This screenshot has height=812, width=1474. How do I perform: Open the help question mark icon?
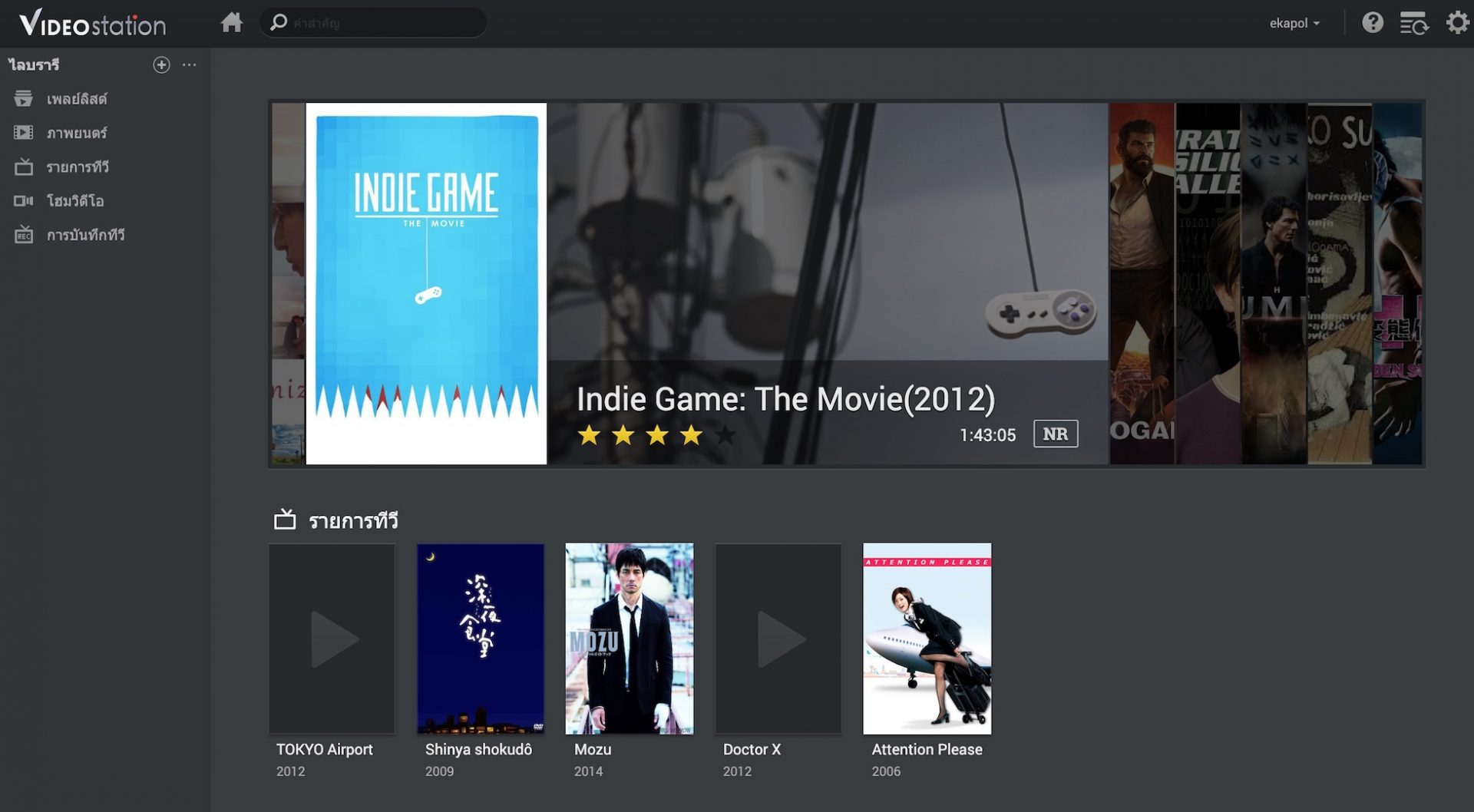point(1372,22)
